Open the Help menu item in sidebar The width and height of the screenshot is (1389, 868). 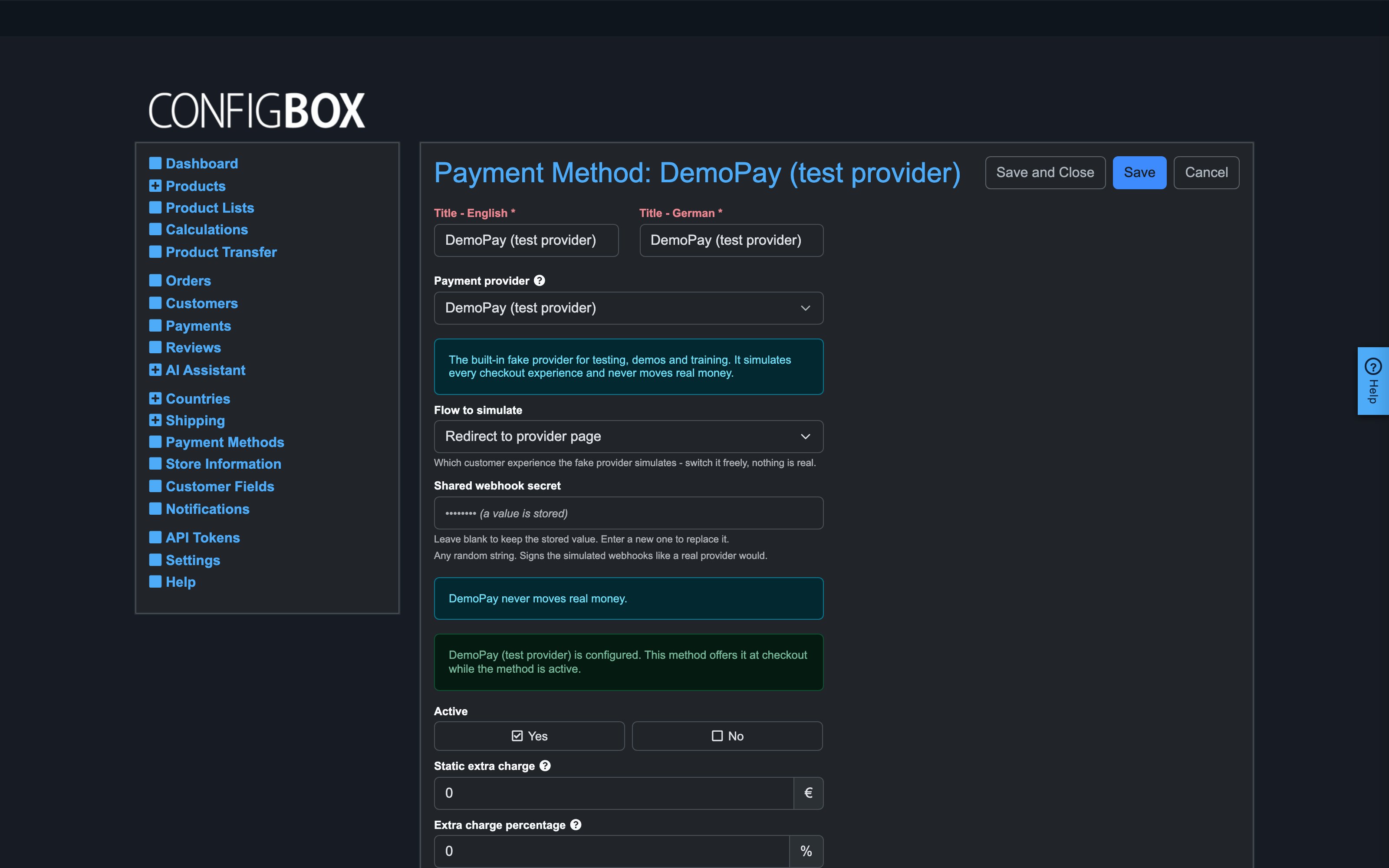(x=181, y=582)
